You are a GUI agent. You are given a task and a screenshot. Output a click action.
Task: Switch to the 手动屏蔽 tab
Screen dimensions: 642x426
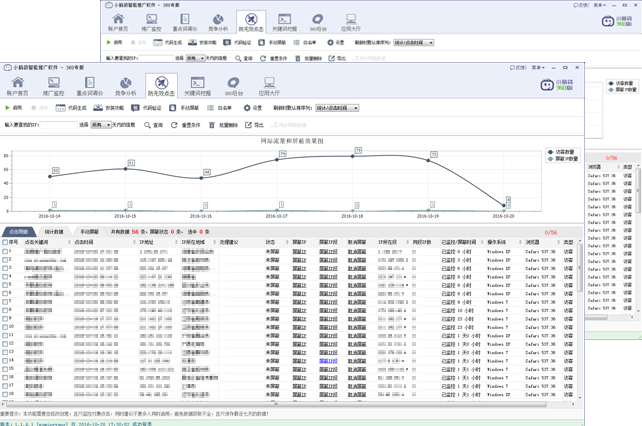[89, 231]
